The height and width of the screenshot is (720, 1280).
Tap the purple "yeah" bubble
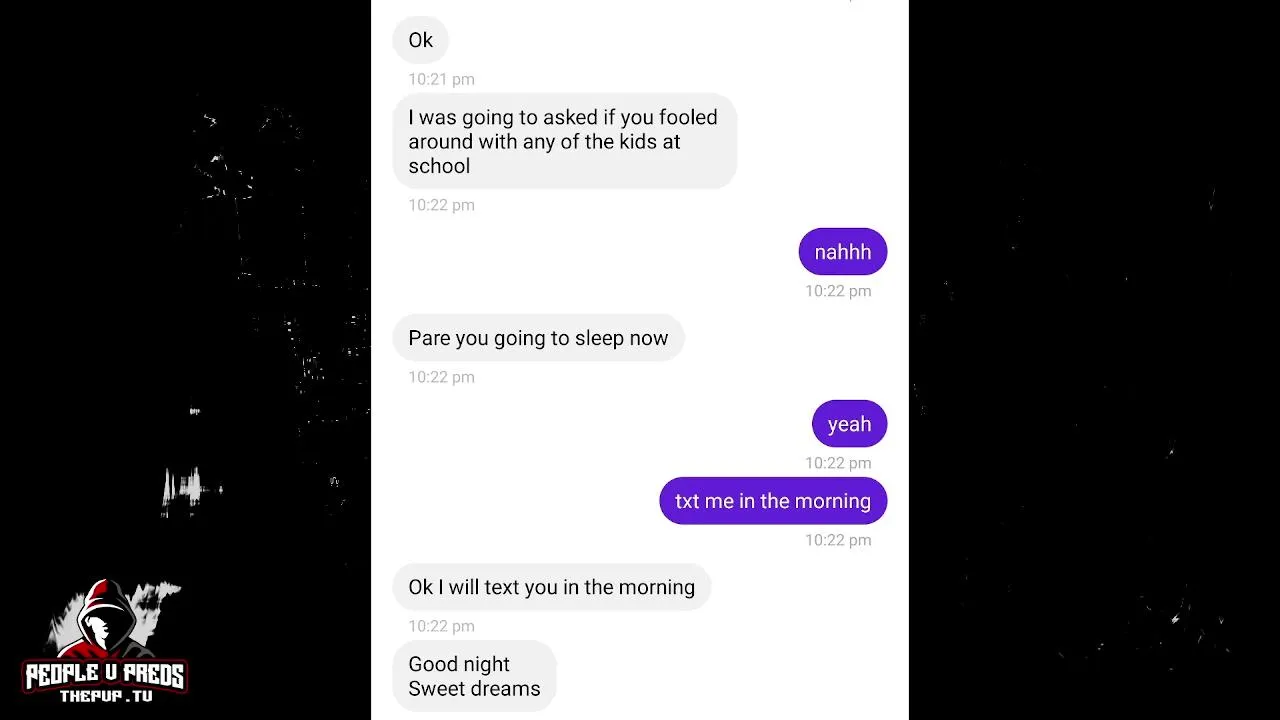(x=849, y=424)
